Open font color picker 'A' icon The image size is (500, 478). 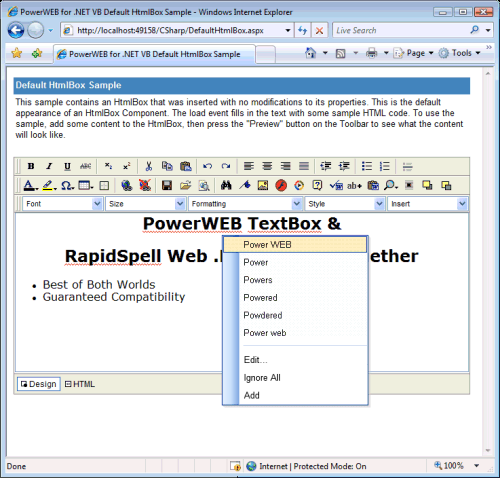30,185
